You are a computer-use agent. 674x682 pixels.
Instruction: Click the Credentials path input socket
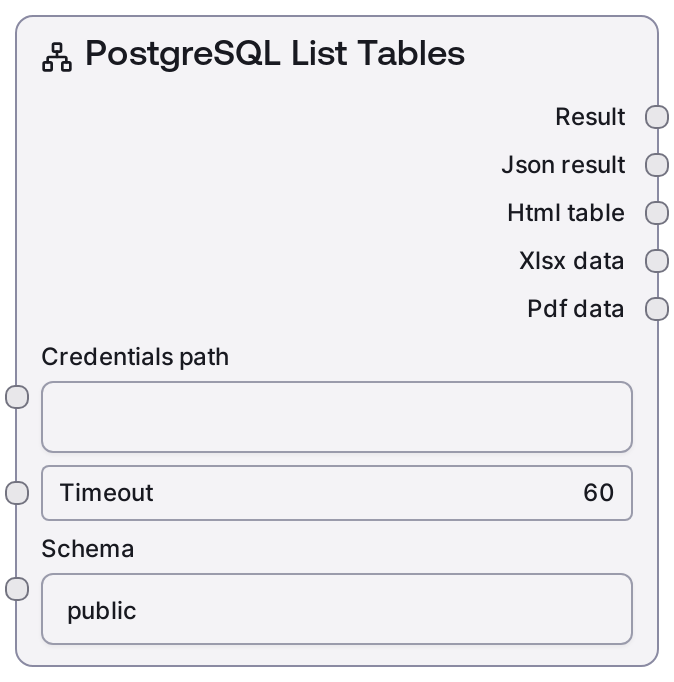[17, 397]
